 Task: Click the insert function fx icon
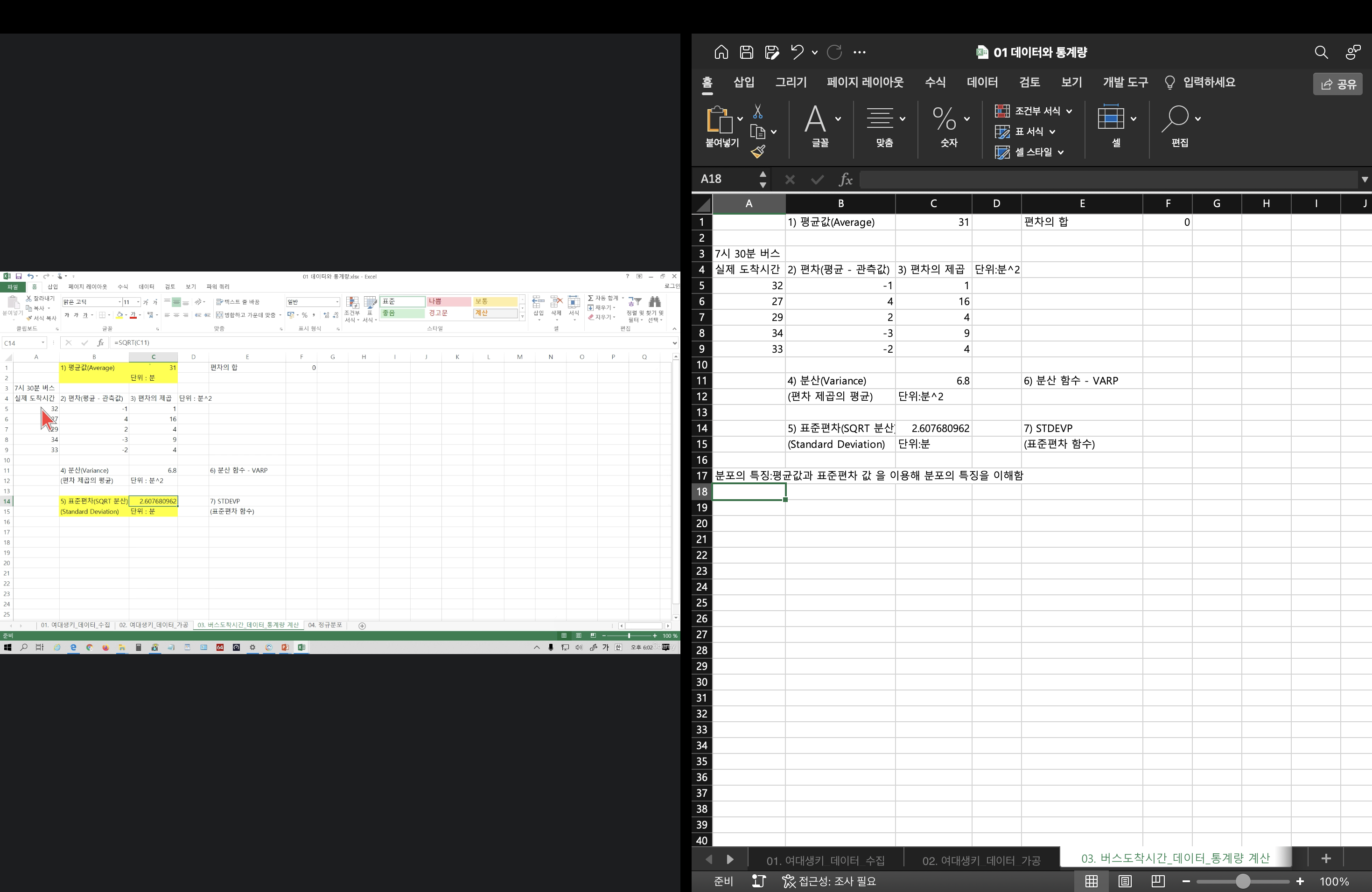[x=845, y=179]
